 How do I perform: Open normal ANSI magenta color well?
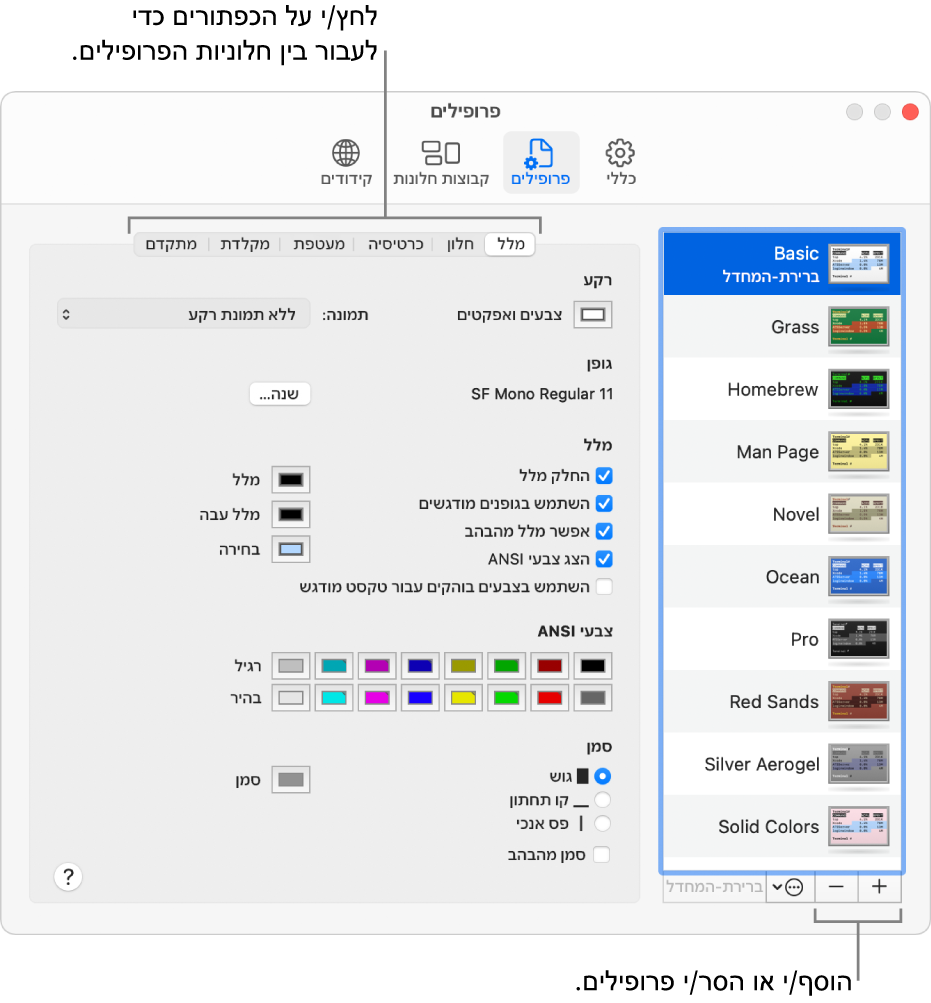[x=377, y=666]
